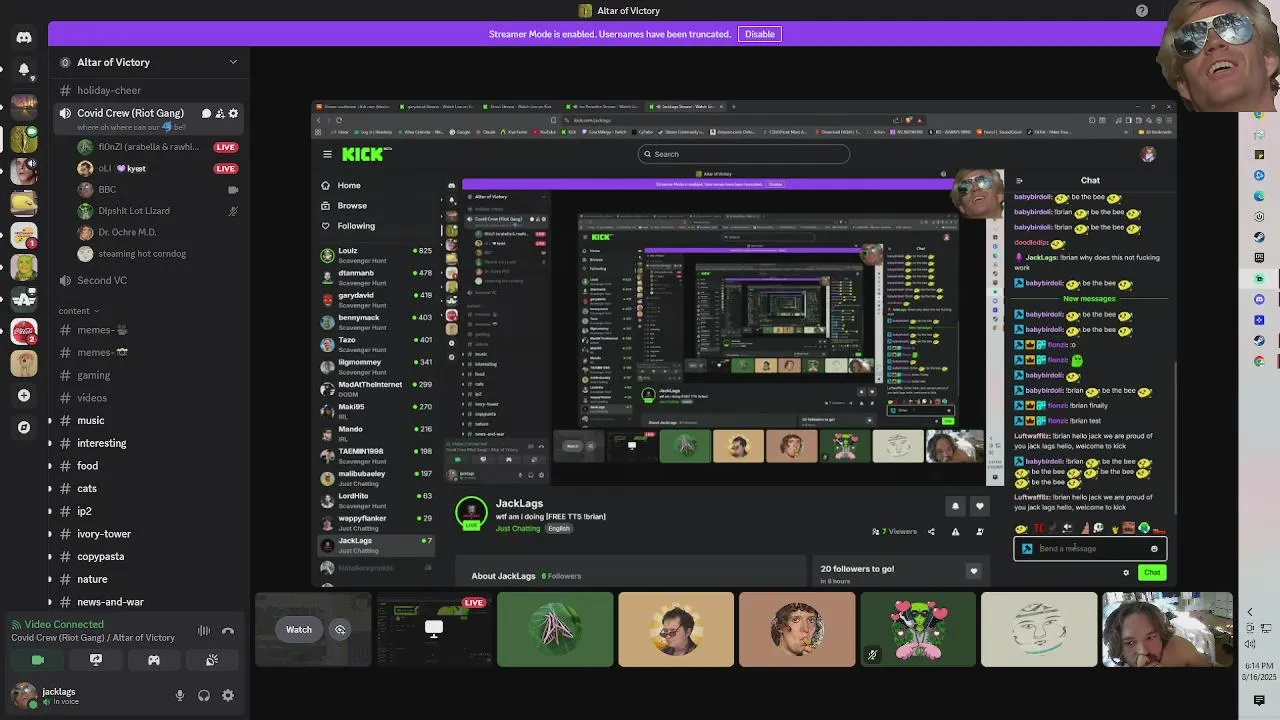Expand the Windows side panel chevron
Image resolution: width=1280 pixels, height=720 pixels.
[x=1249, y=612]
